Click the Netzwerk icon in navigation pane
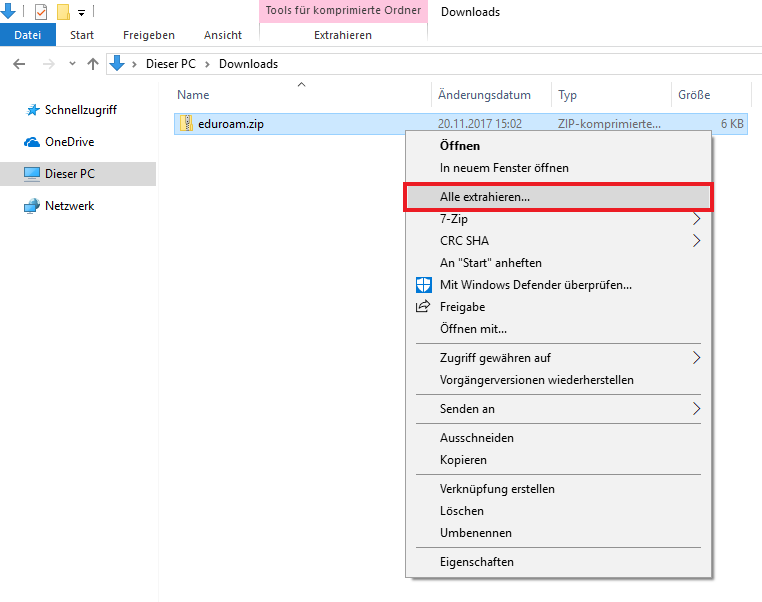762x602 pixels. 33,206
